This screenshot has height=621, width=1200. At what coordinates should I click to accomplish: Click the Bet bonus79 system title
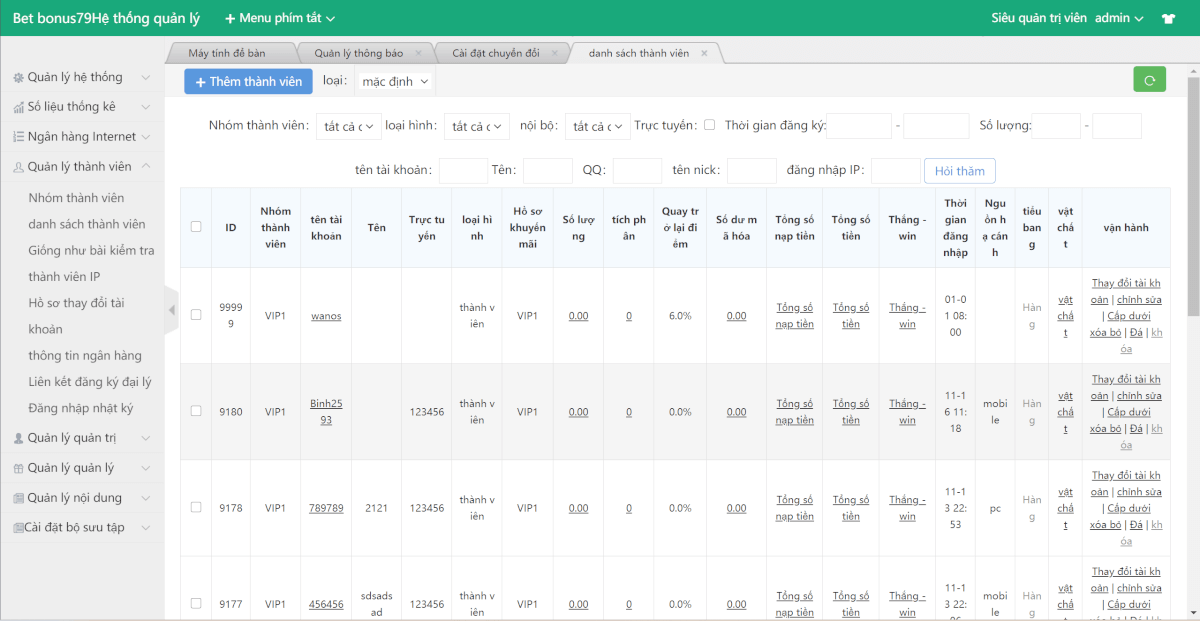click(x=106, y=18)
